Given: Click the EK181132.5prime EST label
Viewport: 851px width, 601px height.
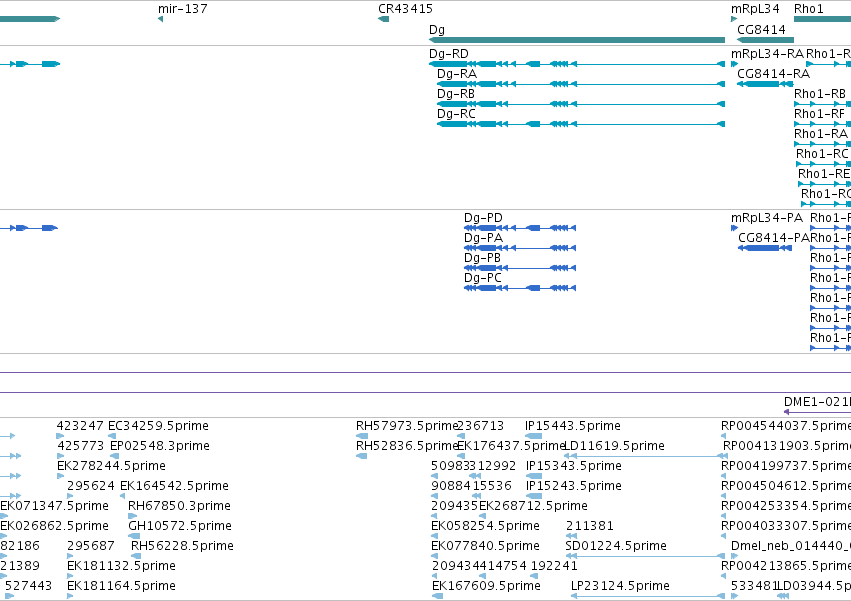Looking at the screenshot, I should coord(122,566).
